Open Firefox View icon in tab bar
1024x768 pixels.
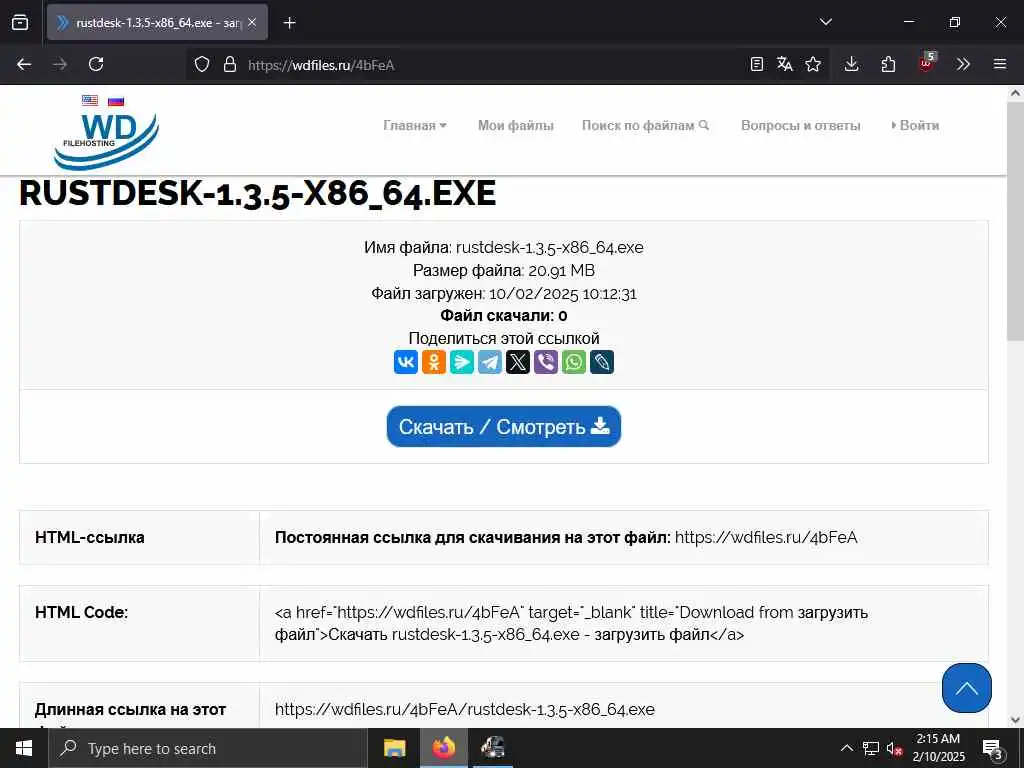[20, 22]
